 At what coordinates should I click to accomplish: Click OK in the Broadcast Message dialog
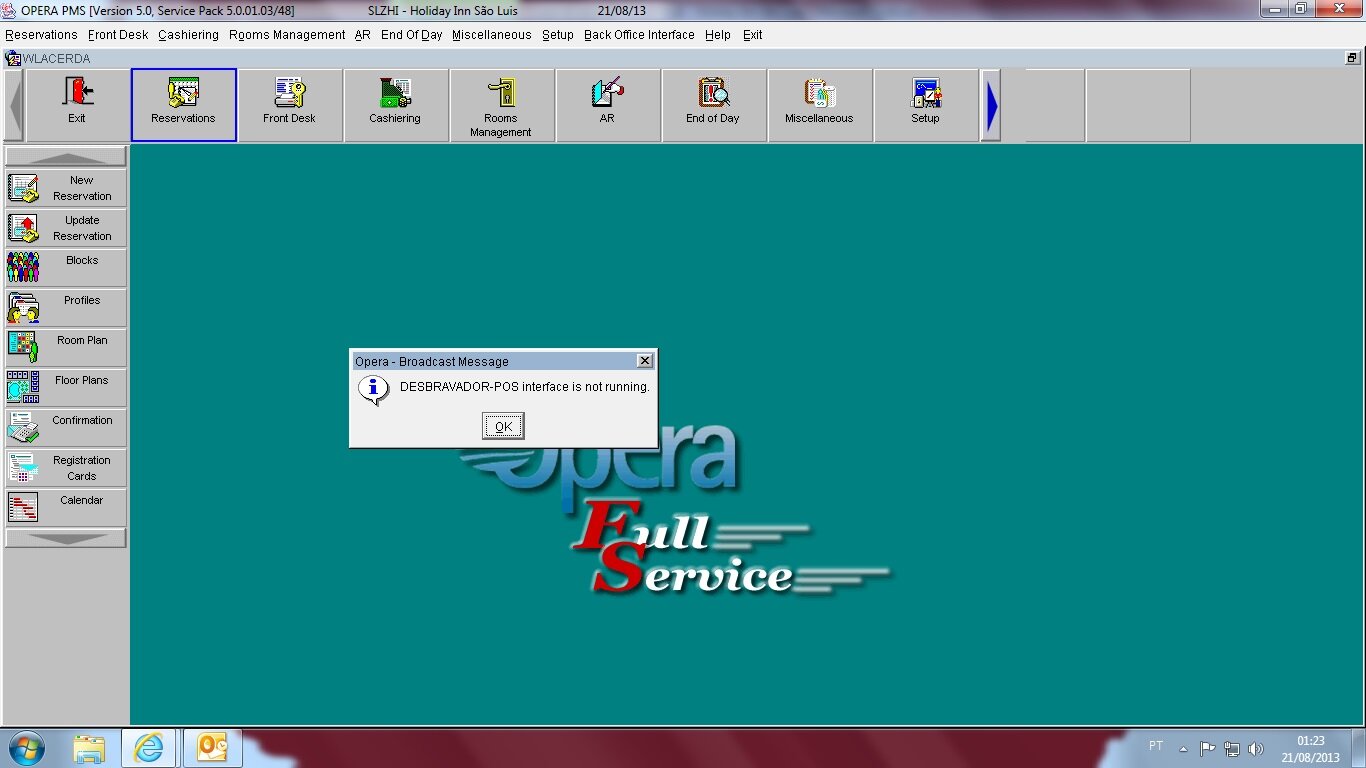point(503,427)
